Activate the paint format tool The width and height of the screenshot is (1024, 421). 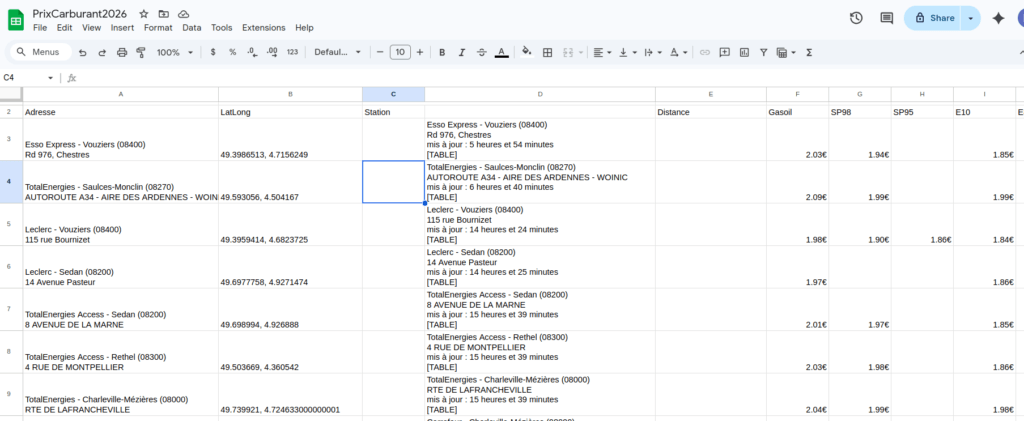pyautogui.click(x=140, y=52)
